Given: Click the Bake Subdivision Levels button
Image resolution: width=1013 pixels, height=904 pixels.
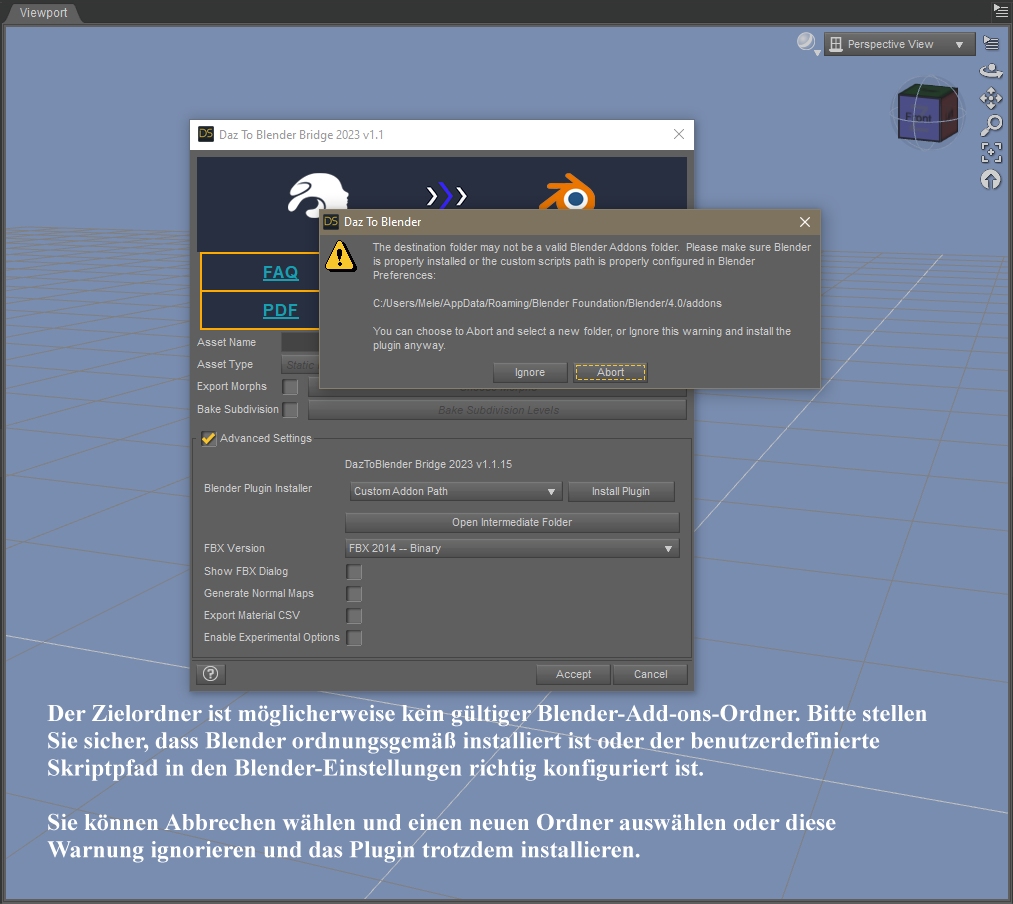Looking at the screenshot, I should pos(497,410).
